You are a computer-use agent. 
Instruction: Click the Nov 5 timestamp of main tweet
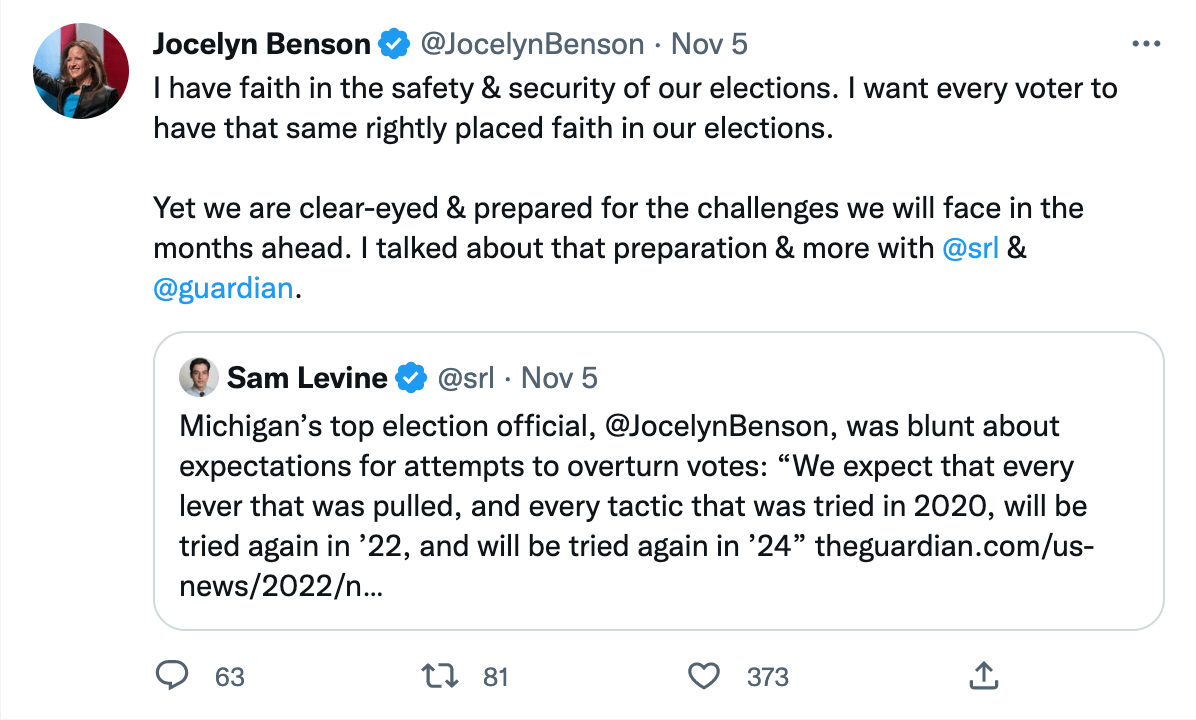point(709,44)
